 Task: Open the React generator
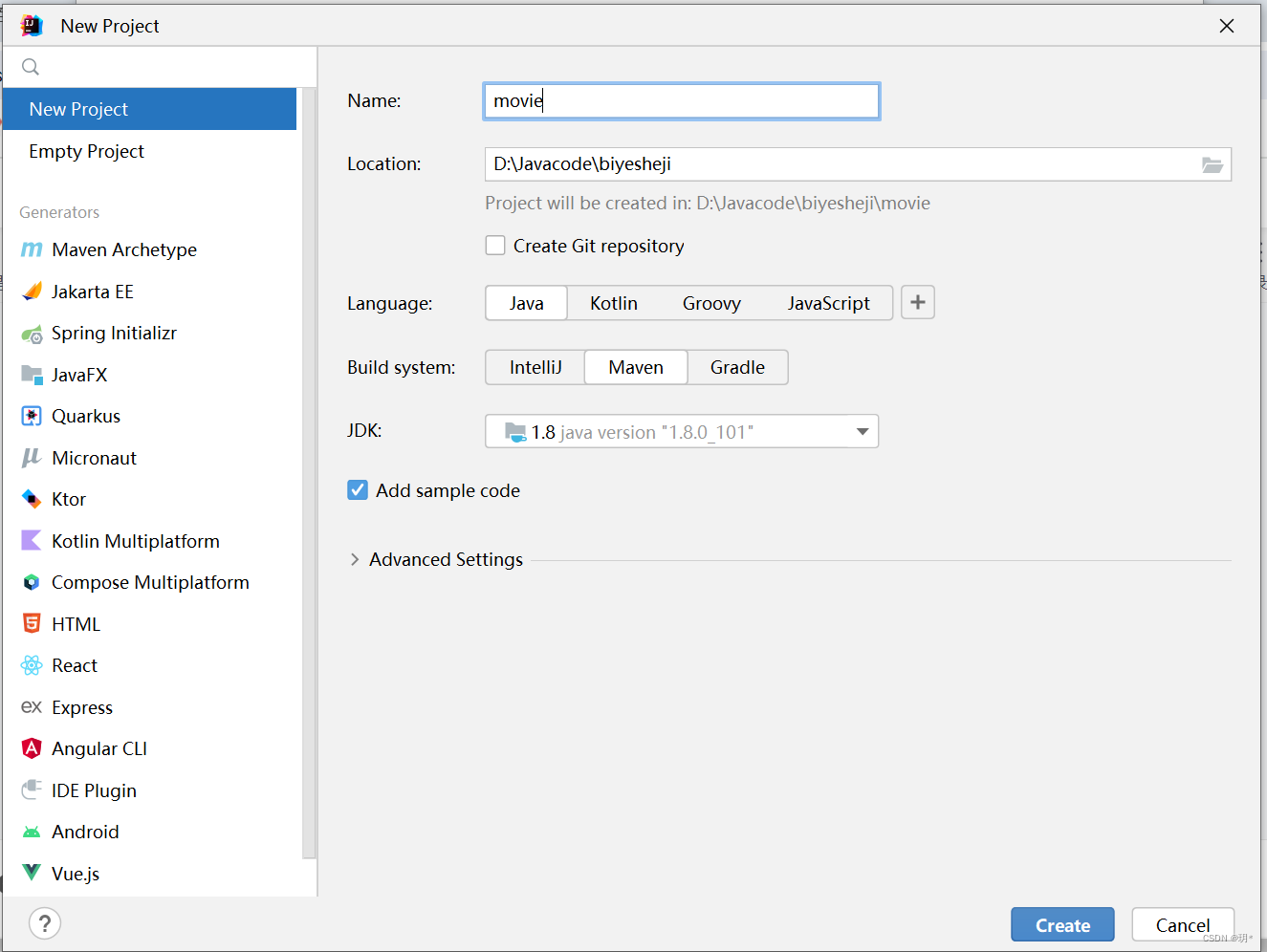74,665
